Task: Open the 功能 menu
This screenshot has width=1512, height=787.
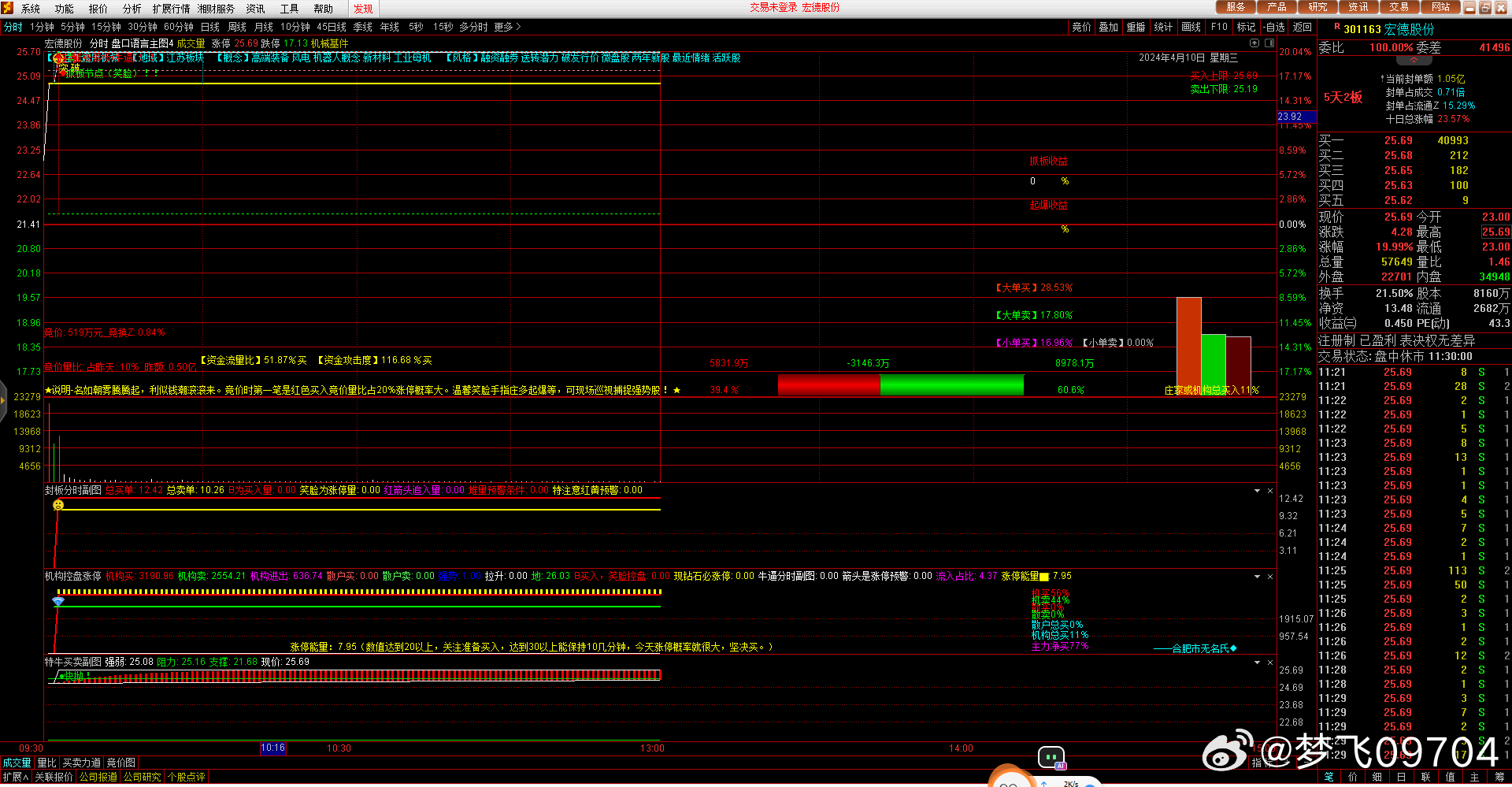Action: tap(65, 9)
